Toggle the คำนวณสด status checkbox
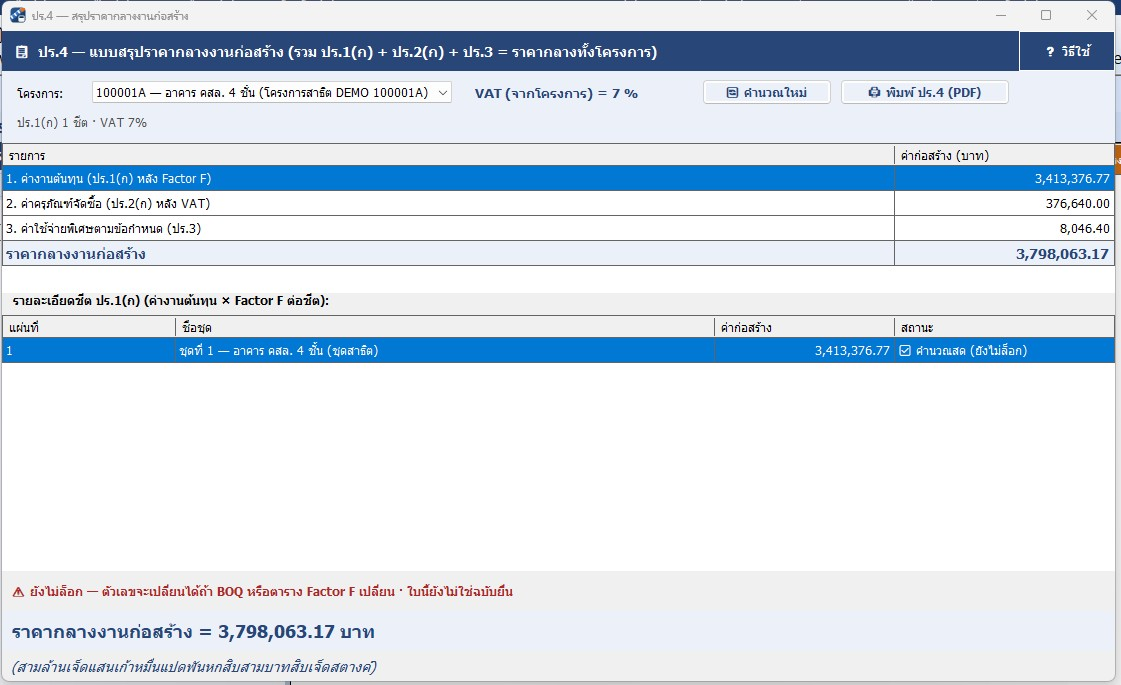The image size is (1121, 685). 905,350
